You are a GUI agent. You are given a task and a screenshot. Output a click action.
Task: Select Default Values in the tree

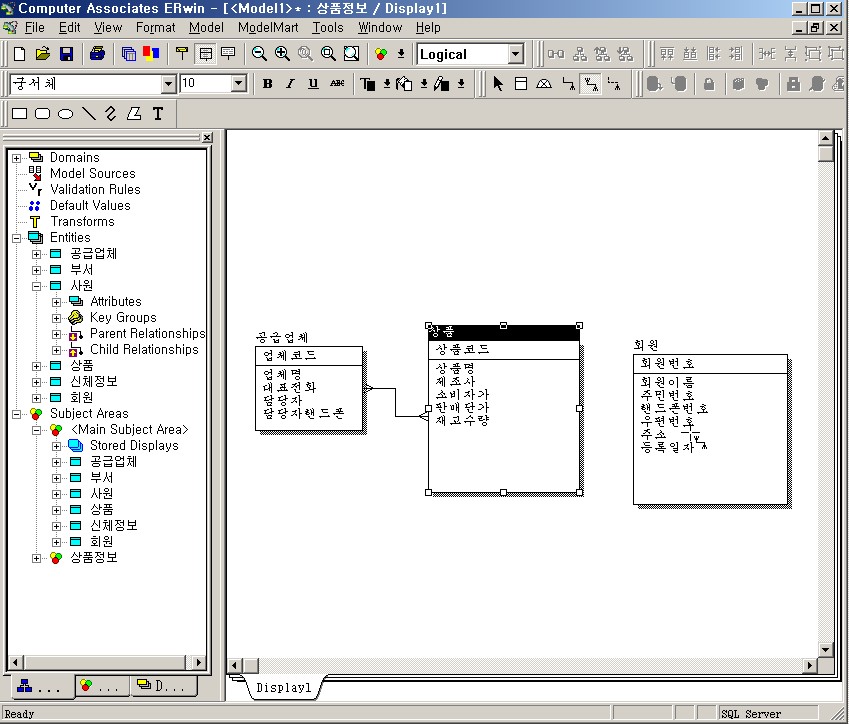(x=90, y=205)
